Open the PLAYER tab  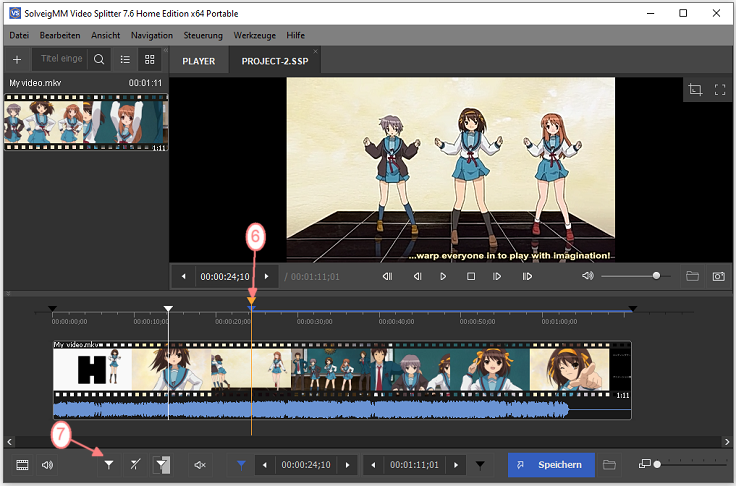click(x=199, y=61)
